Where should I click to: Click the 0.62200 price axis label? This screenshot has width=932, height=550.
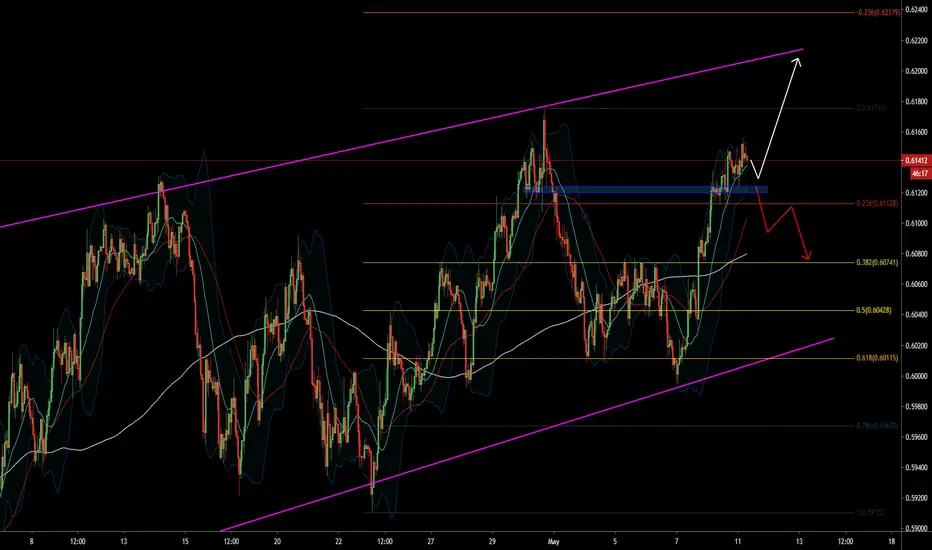(x=916, y=41)
